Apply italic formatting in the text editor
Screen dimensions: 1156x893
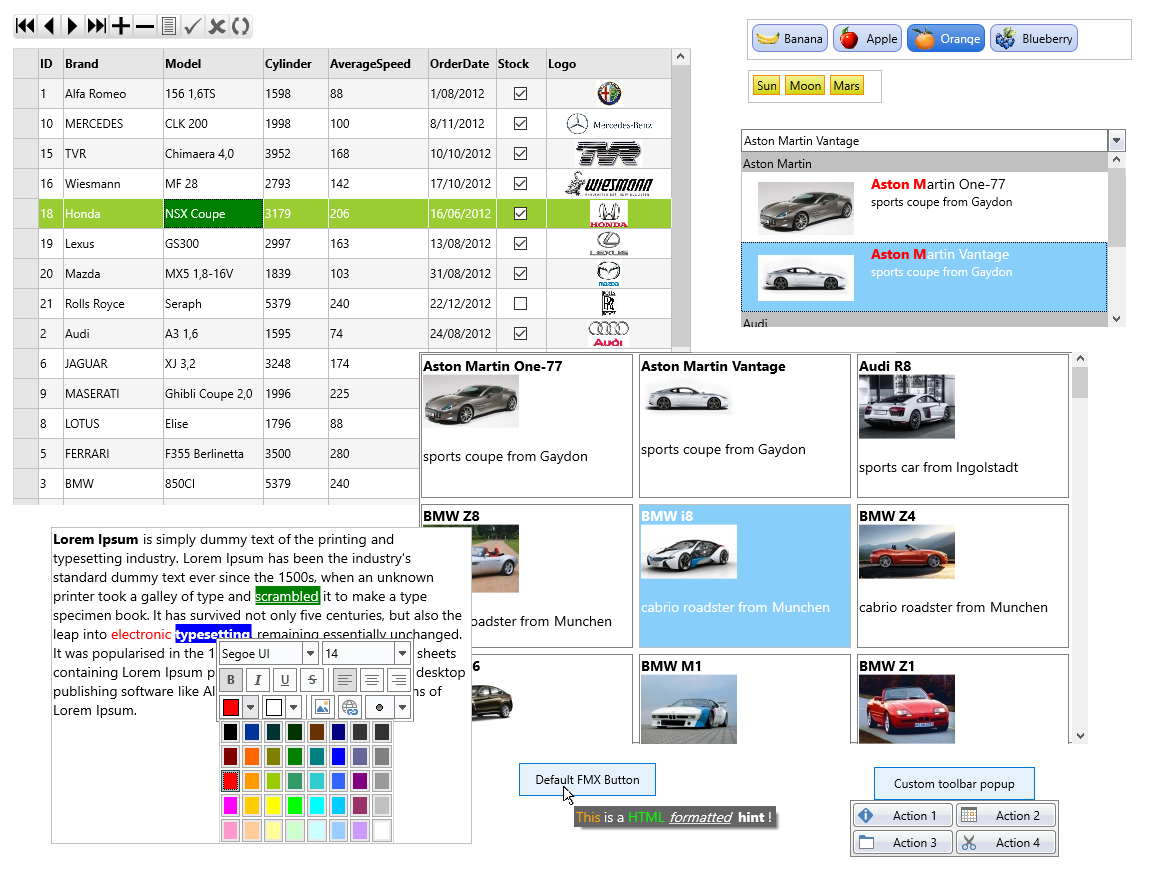pos(258,680)
